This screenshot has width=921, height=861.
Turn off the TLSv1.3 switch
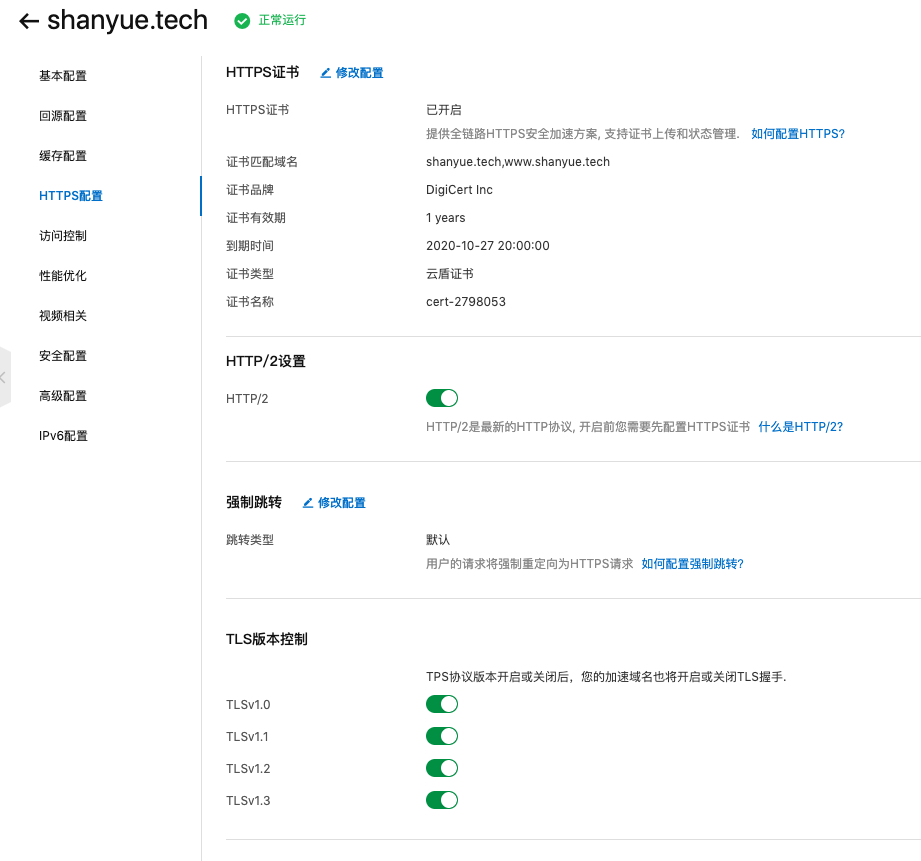(441, 800)
